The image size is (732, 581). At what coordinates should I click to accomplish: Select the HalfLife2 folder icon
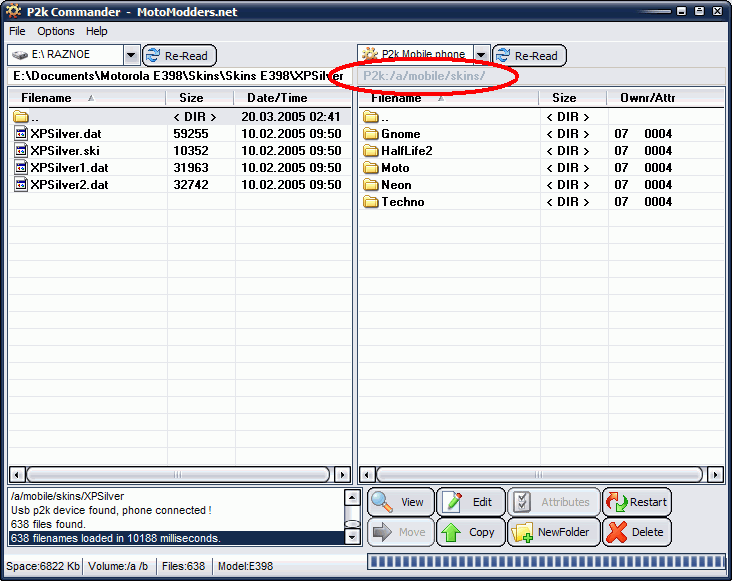[371, 151]
